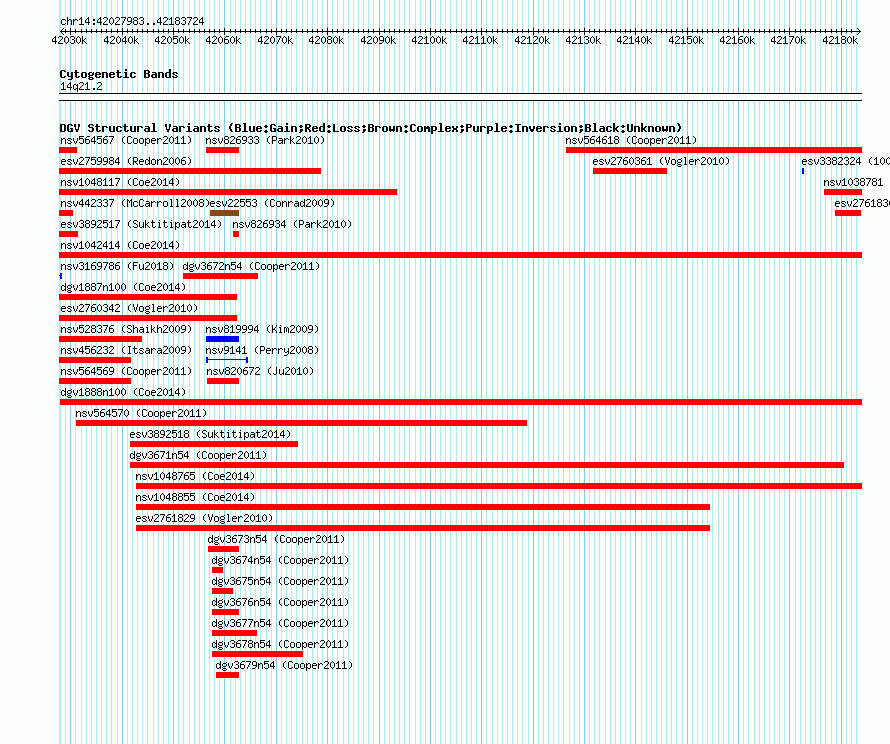Select the nsv564570 (Cooper2011) label
This screenshot has width=890, height=744.
tap(141, 413)
